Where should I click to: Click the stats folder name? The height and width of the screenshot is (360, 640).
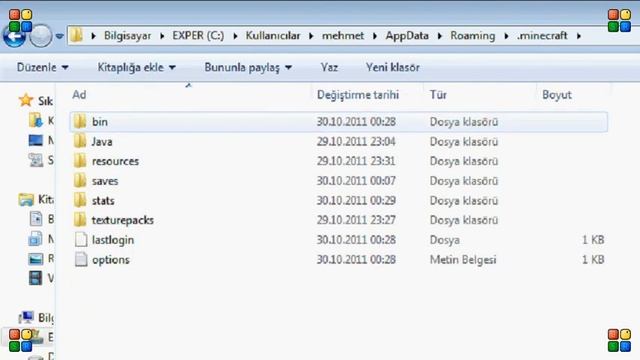pos(103,200)
